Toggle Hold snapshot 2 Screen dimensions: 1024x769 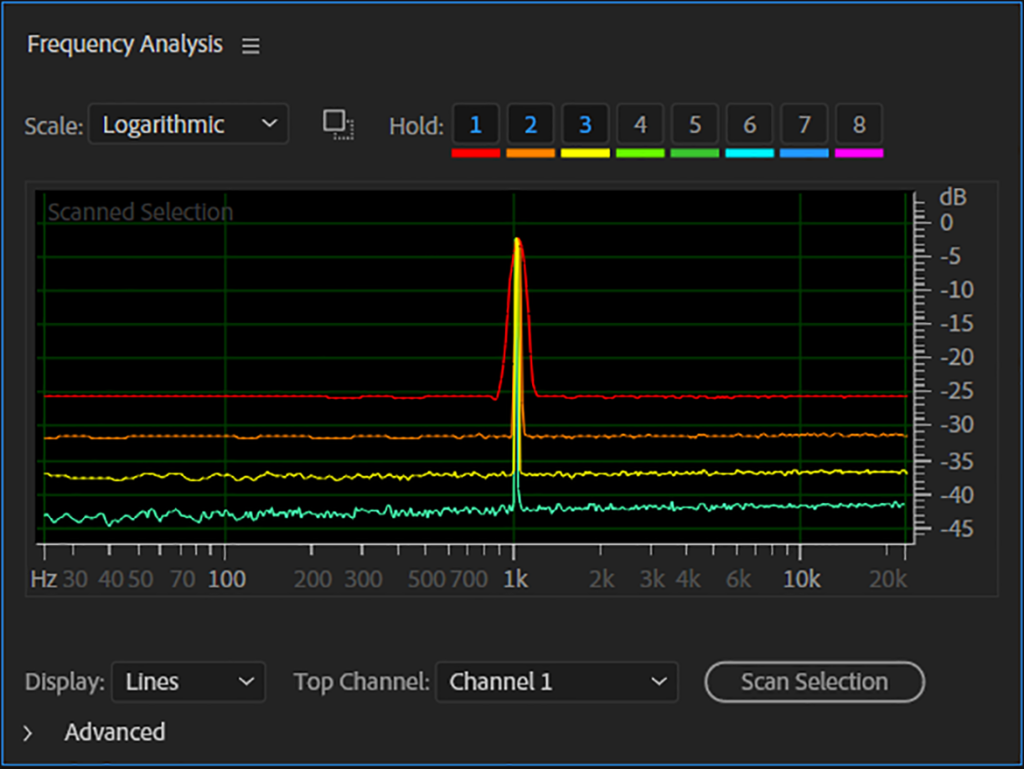point(530,123)
